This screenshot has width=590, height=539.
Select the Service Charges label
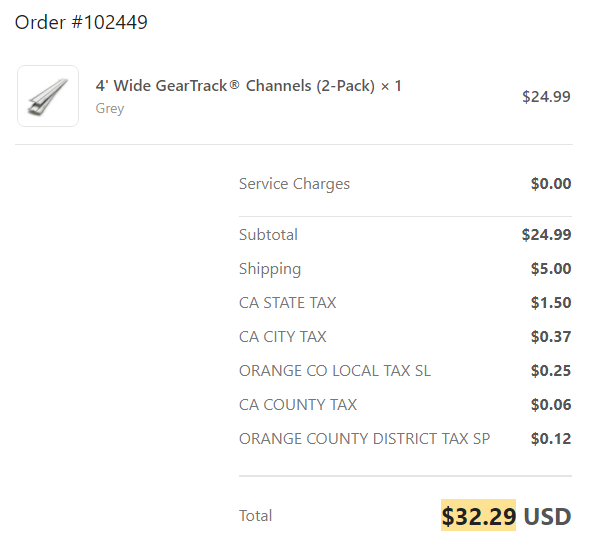tap(294, 184)
